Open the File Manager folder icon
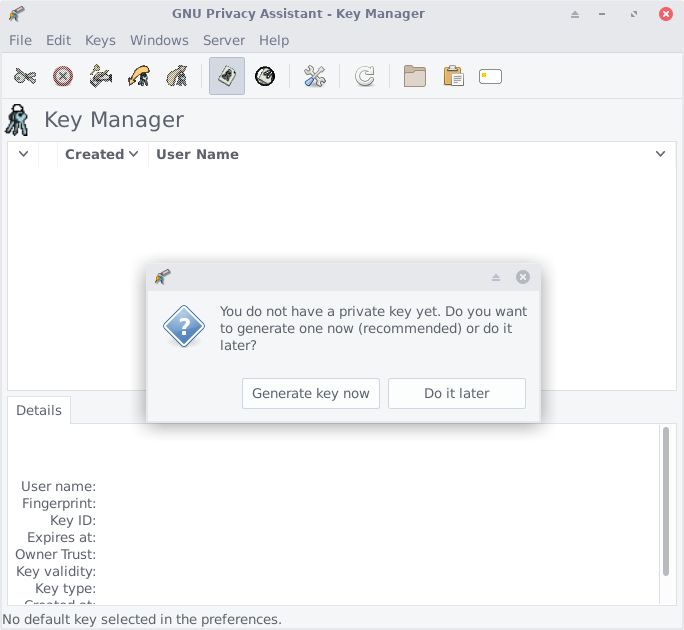 coord(415,76)
